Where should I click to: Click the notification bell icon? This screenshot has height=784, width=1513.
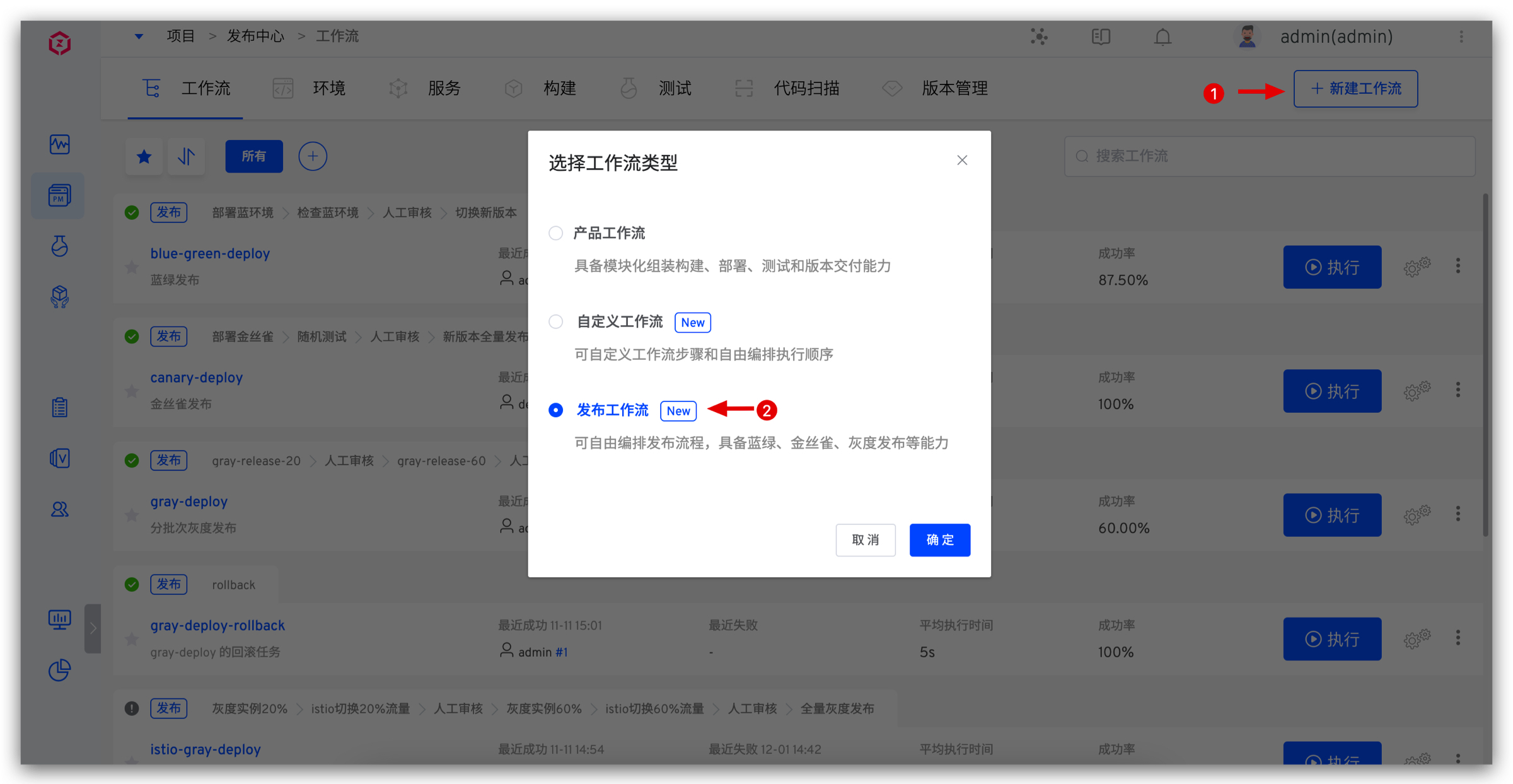[1162, 37]
